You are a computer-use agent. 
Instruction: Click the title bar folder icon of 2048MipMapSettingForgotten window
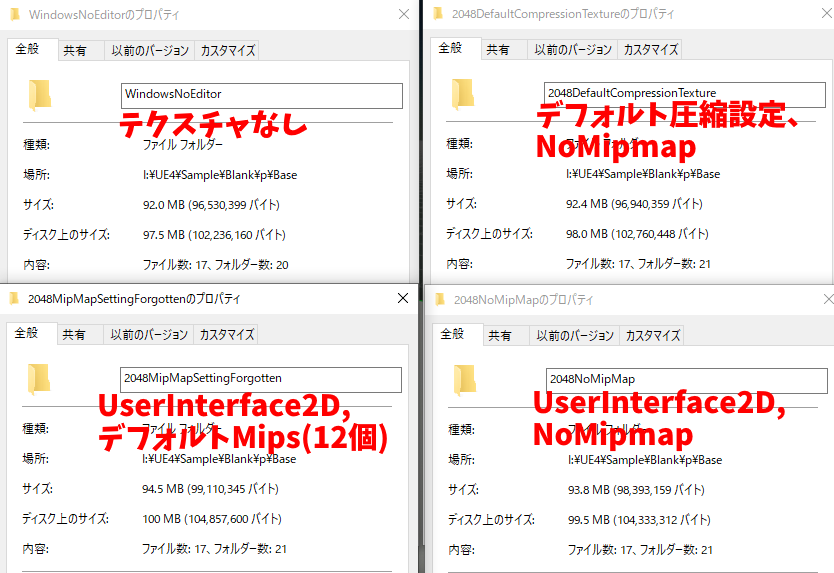(x=14, y=298)
